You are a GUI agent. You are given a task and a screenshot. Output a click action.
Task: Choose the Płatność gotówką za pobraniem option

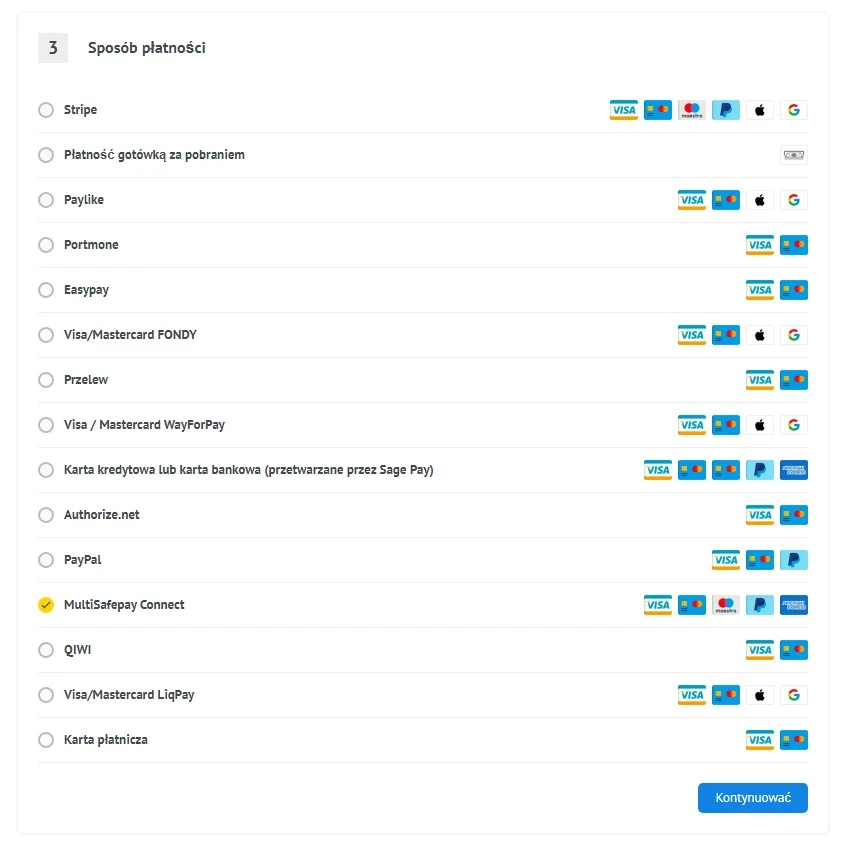[x=46, y=155]
